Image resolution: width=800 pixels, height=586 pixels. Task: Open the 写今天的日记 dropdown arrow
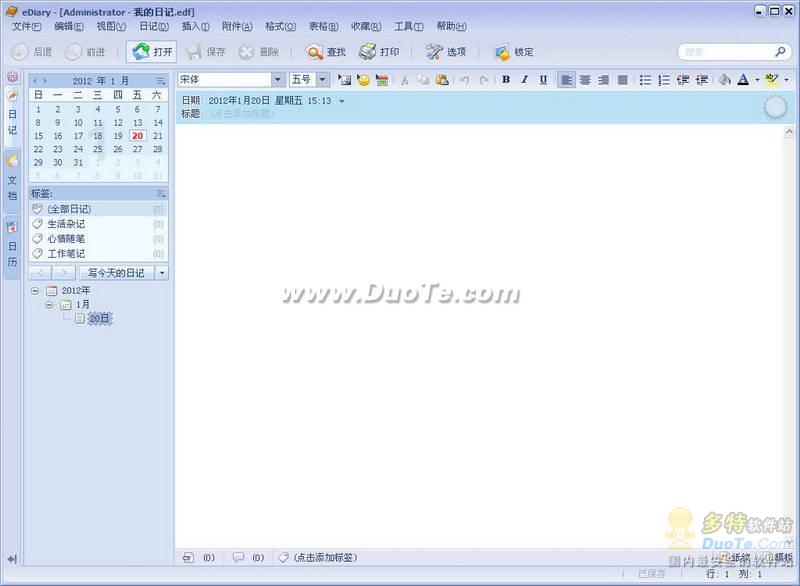162,273
